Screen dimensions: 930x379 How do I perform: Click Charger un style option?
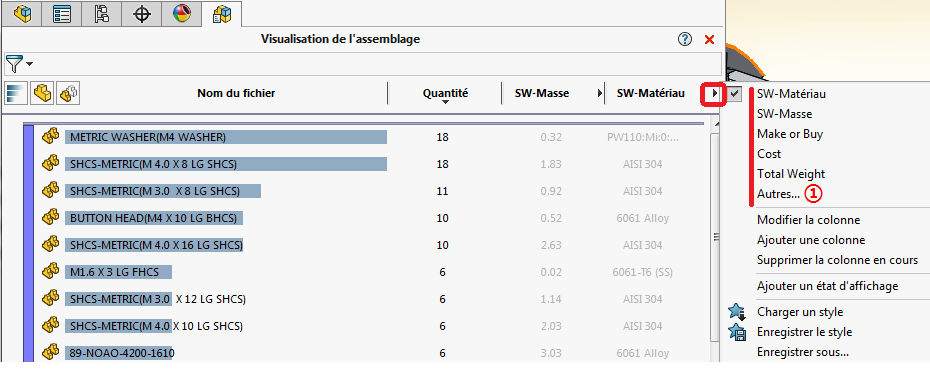pos(800,312)
